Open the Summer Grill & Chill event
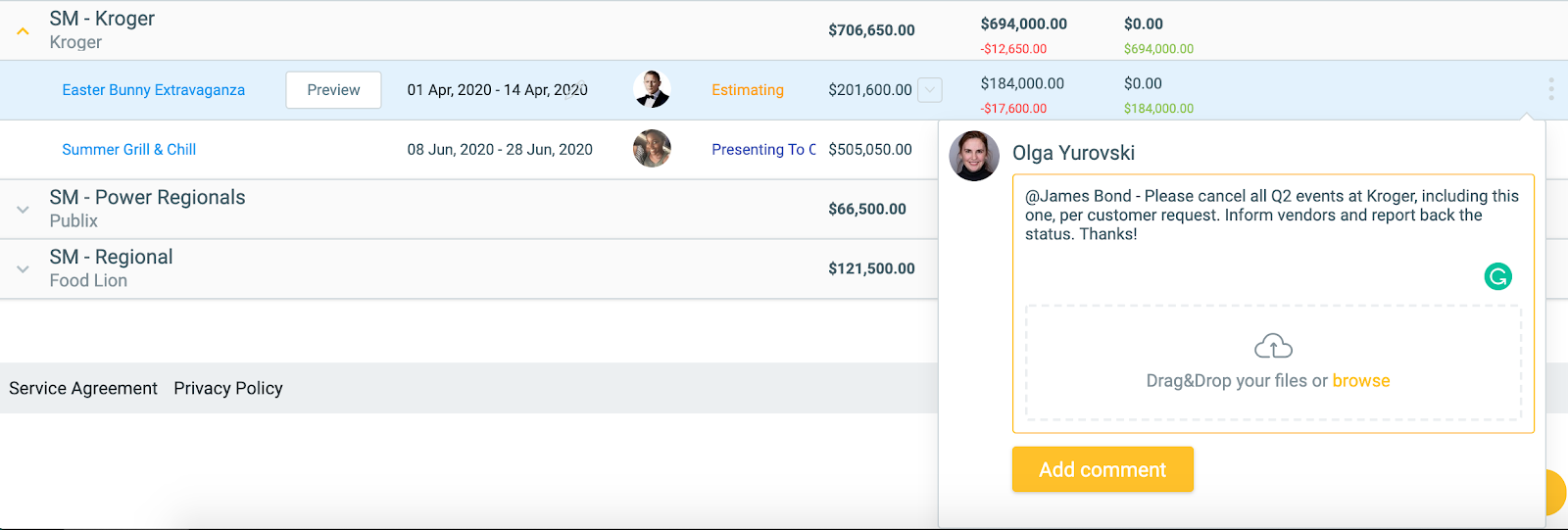 [129, 150]
